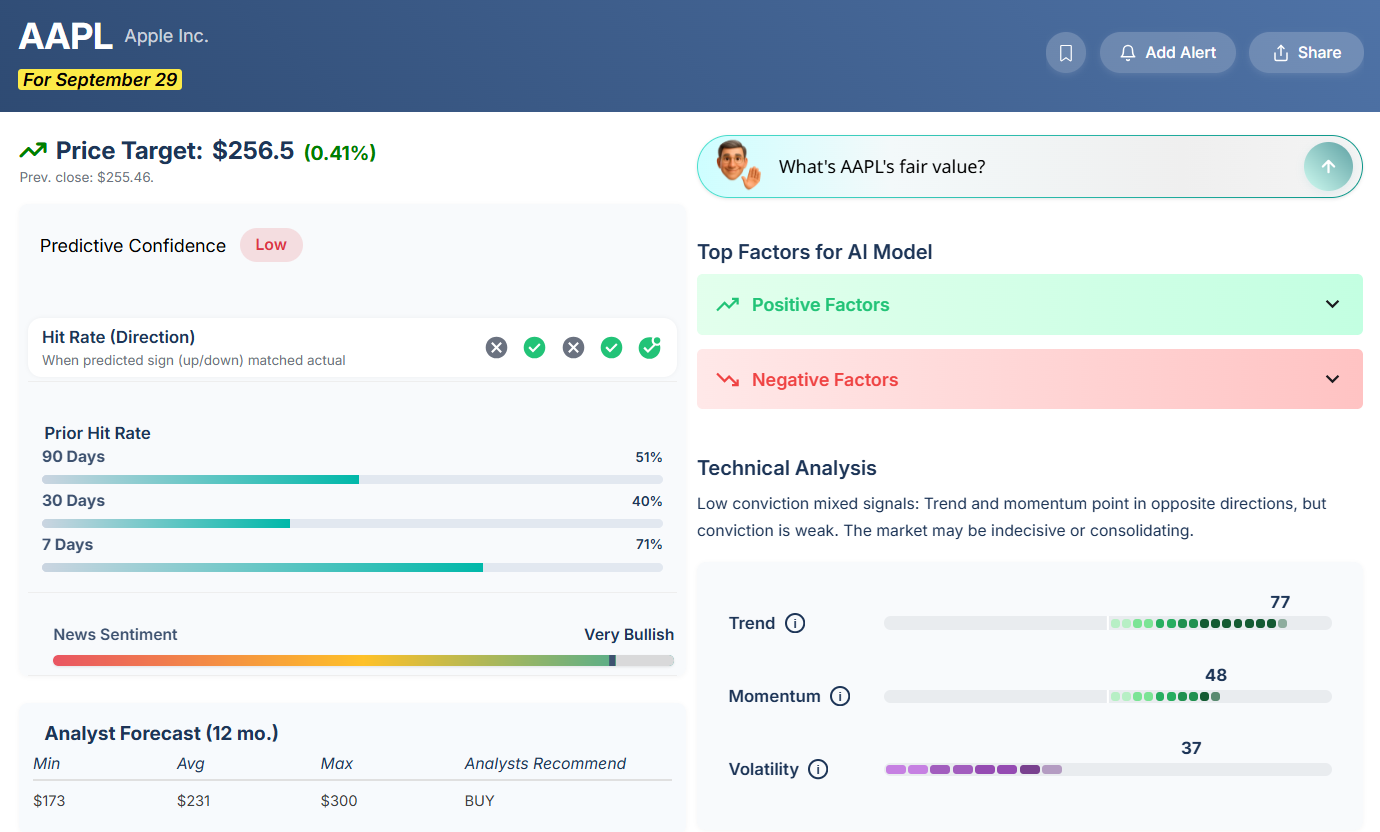The width and height of the screenshot is (1380, 832).
Task: Click the $256.5 price target value
Action: [253, 151]
